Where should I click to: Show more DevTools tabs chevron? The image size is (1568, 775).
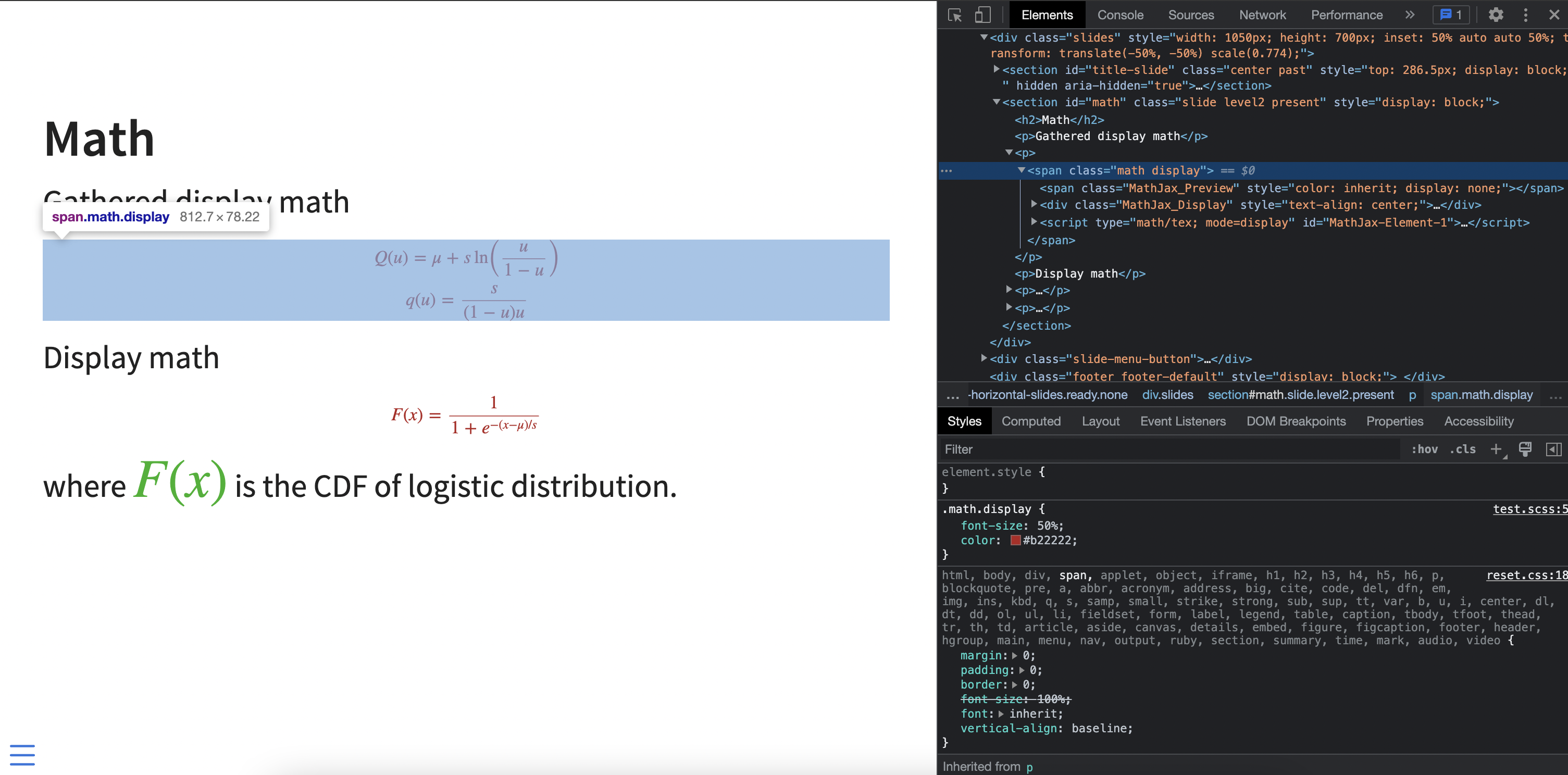[1410, 15]
